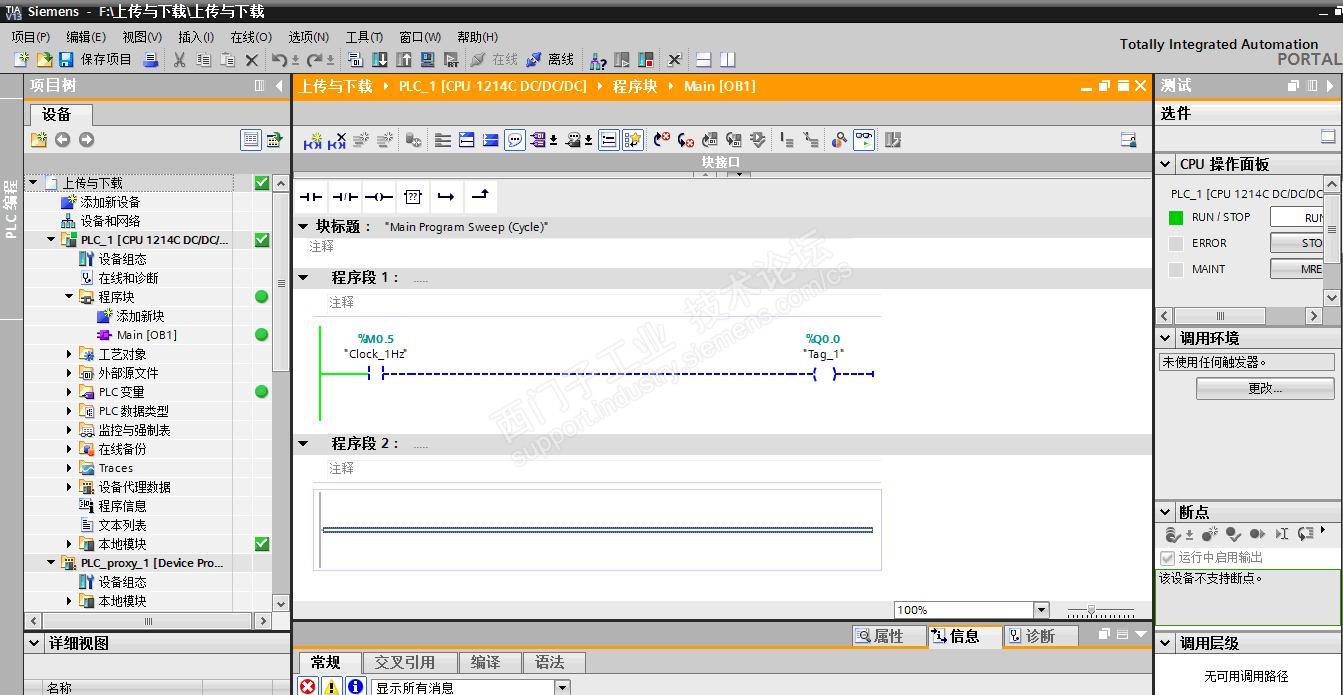Open zoom level 100% dropdown
The image size is (1343, 695).
1041,610
